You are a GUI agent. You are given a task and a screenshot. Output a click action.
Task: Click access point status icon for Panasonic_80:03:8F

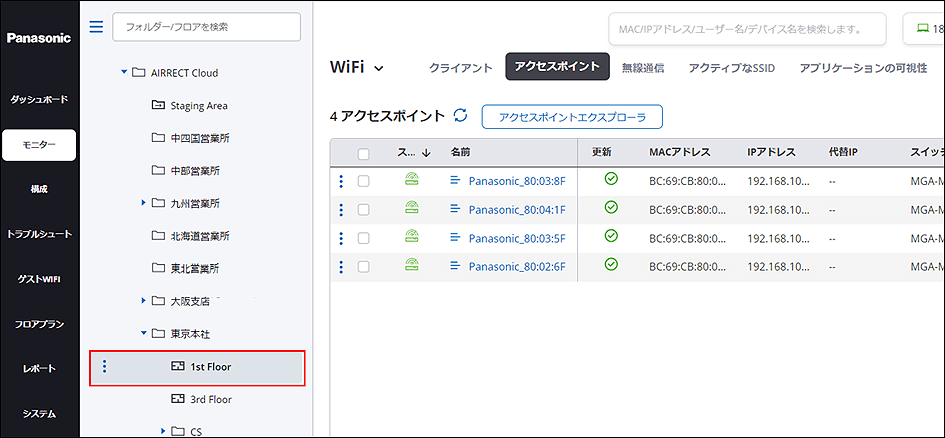coord(412,179)
